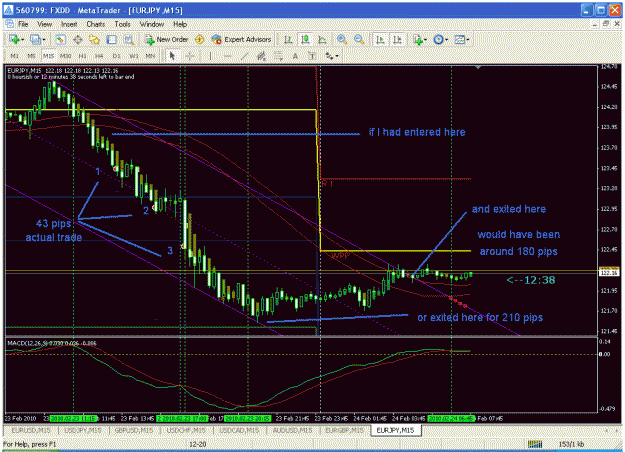The image size is (625, 452).
Task: Switch to the EURUSD,M15 chart tab
Action: coord(31,430)
